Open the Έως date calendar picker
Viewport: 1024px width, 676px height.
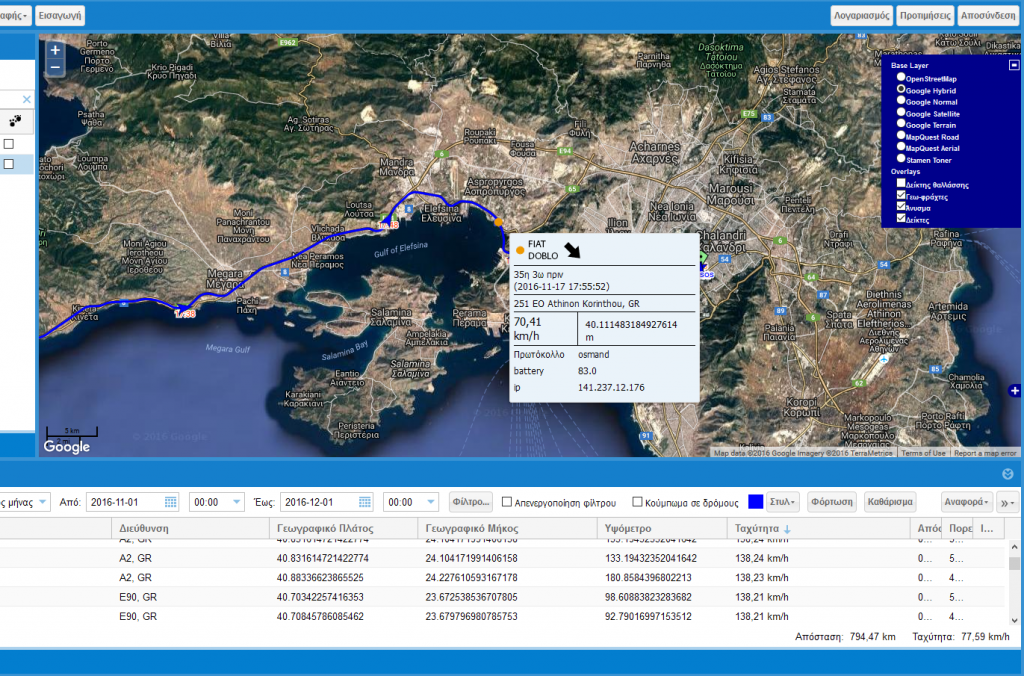click(365, 502)
